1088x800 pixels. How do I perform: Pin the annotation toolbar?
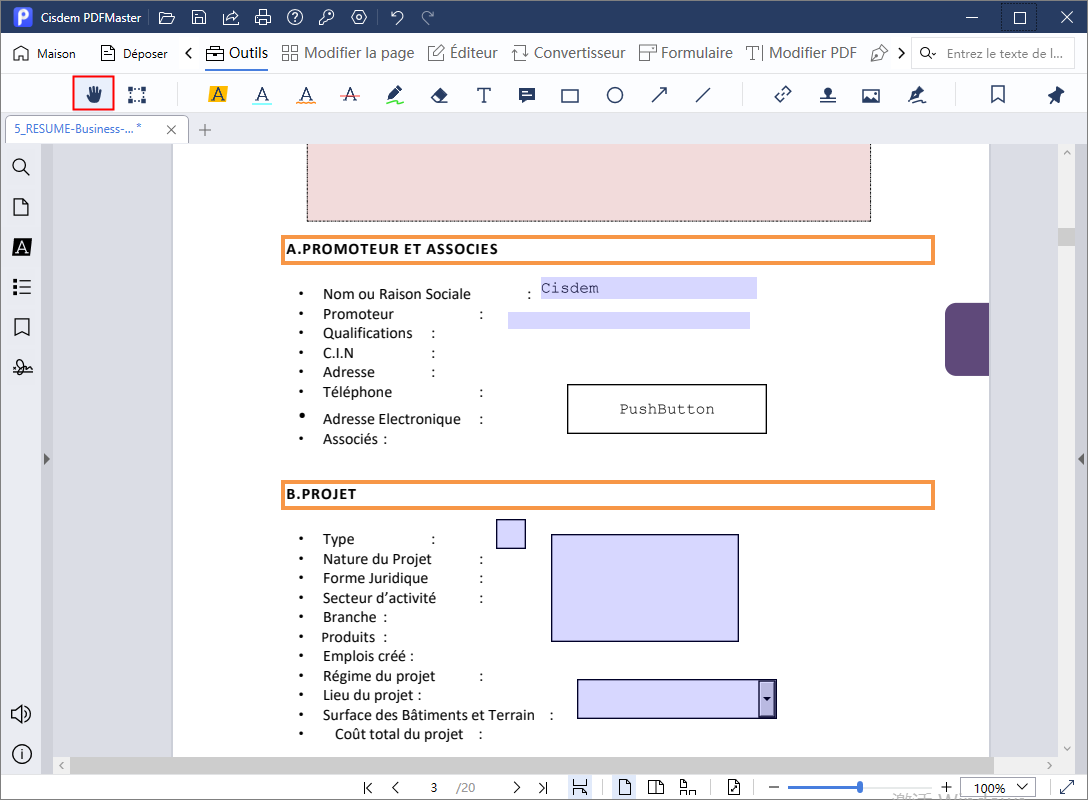click(x=1055, y=95)
